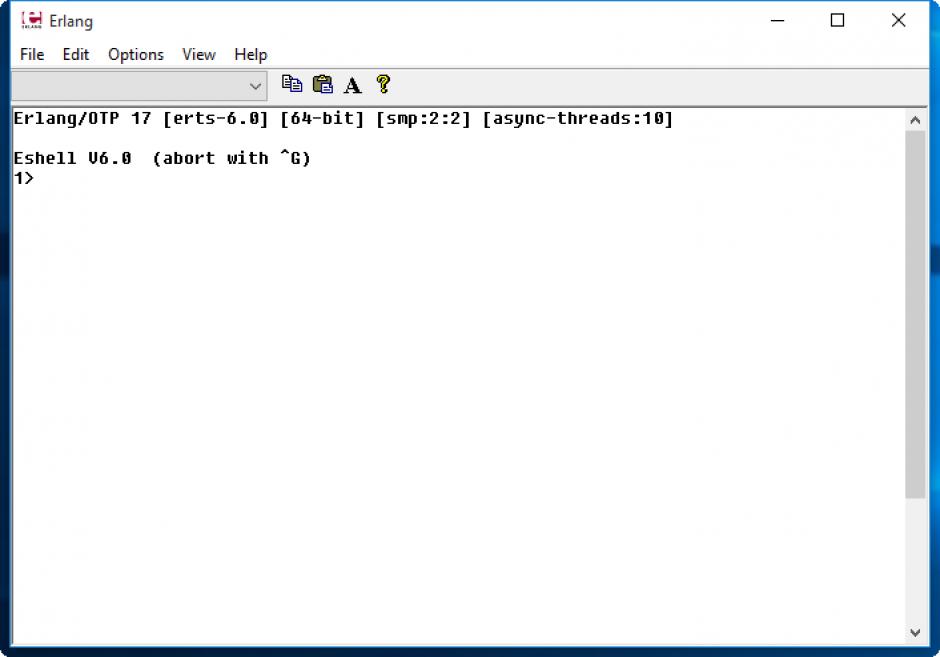Screen dimensions: 940x657
Task: Click the 'Erlang/OTP 17' banner text
Action: coord(82,119)
